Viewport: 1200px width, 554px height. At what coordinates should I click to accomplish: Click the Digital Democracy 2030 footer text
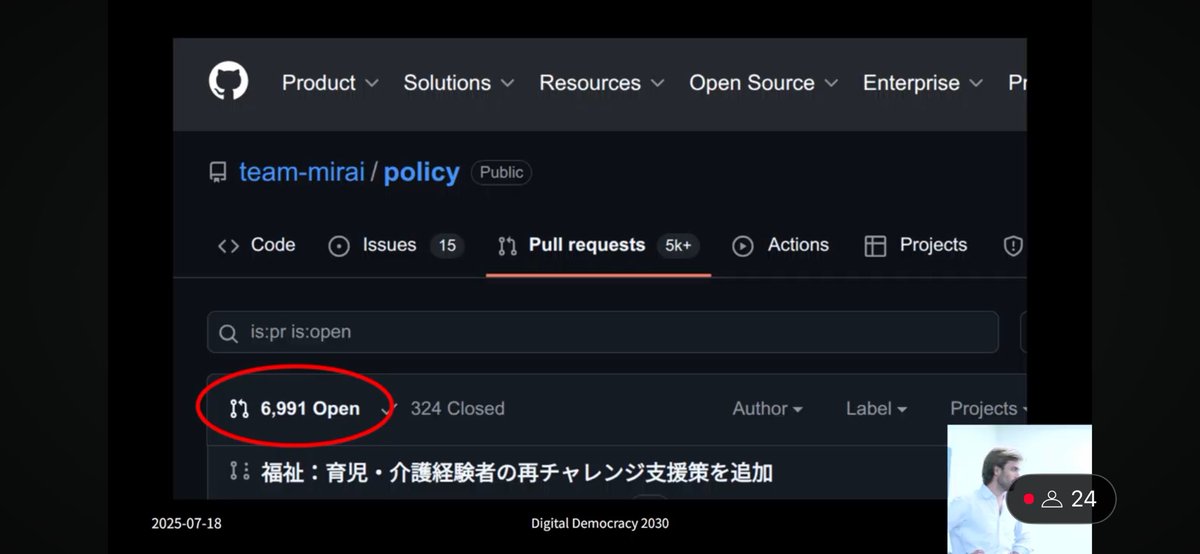tap(599, 523)
